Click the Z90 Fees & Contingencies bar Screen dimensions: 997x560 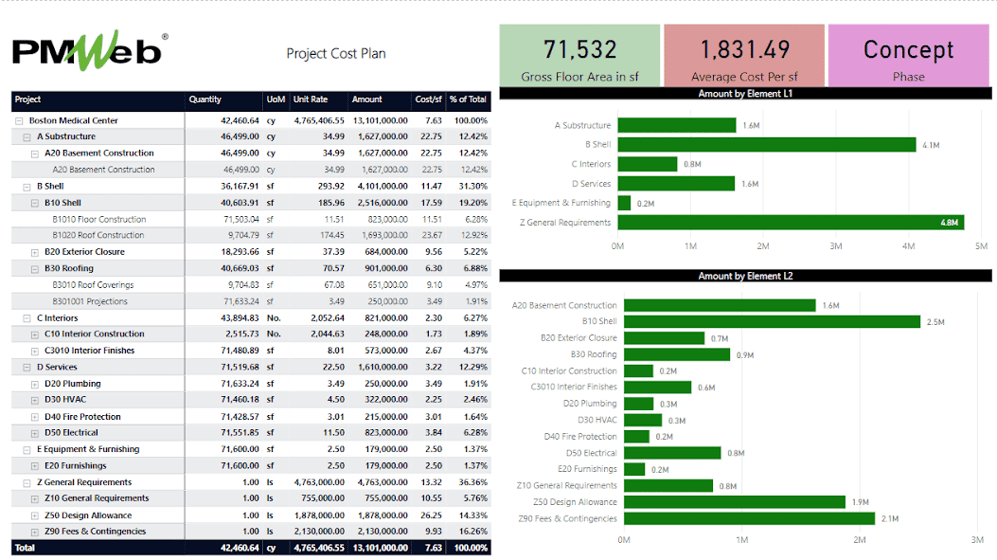[x=748, y=518]
